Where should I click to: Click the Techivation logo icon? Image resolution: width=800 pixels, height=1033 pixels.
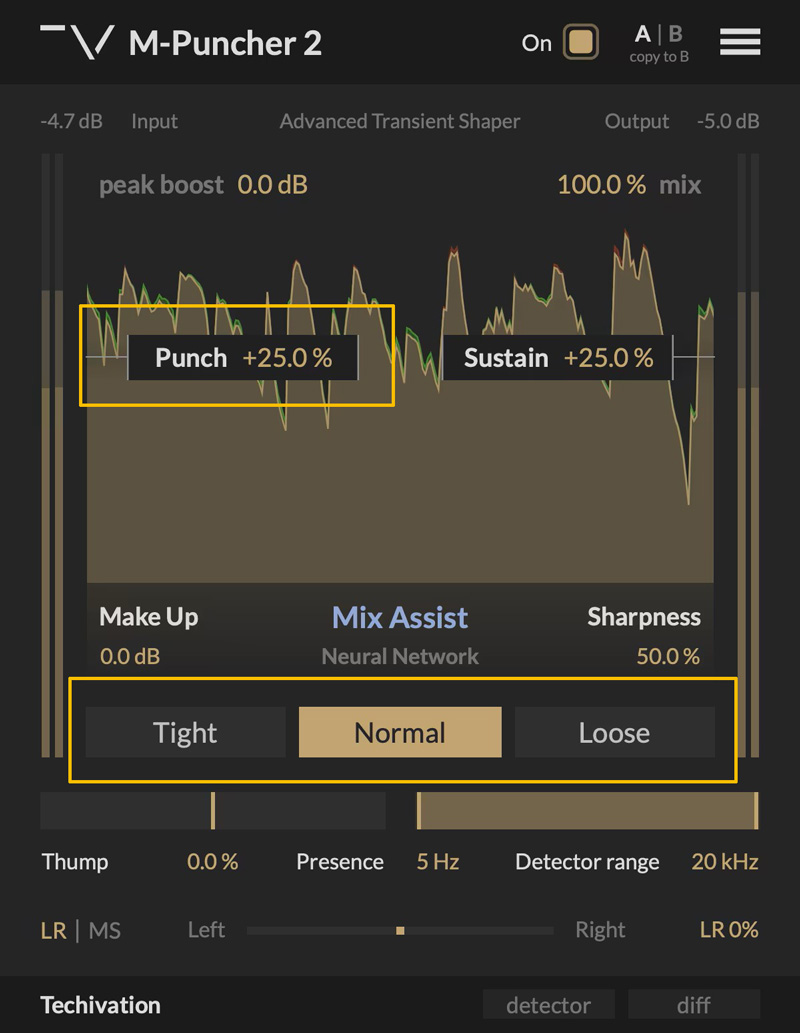point(76,40)
